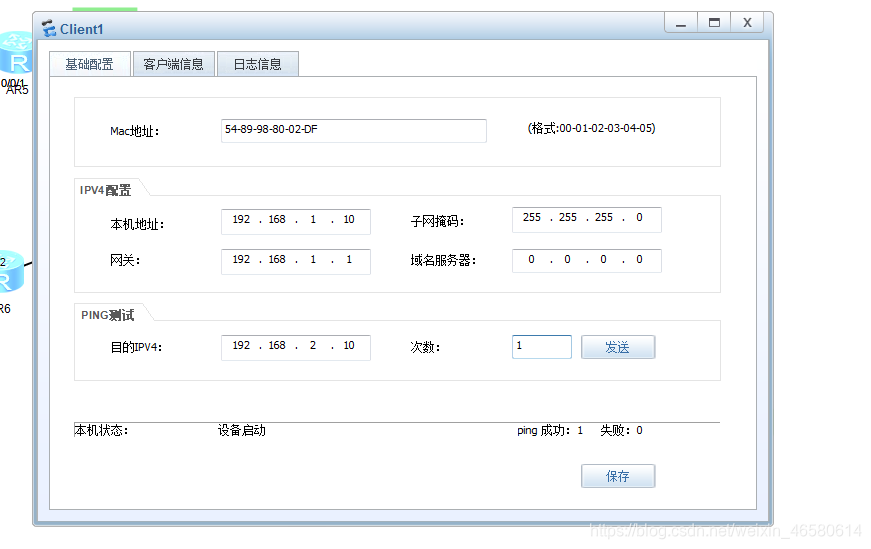Click the 本机地址 IP field
This screenshot has height=549, width=871.
pos(296,222)
